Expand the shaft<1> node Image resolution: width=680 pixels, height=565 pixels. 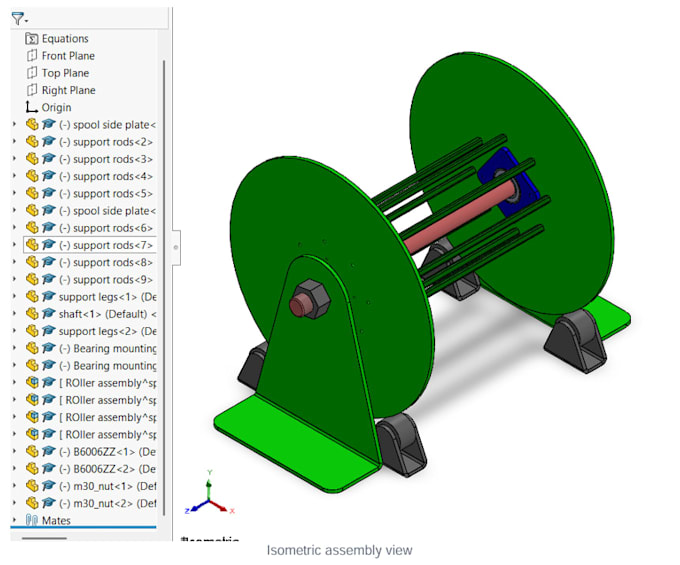point(14,314)
